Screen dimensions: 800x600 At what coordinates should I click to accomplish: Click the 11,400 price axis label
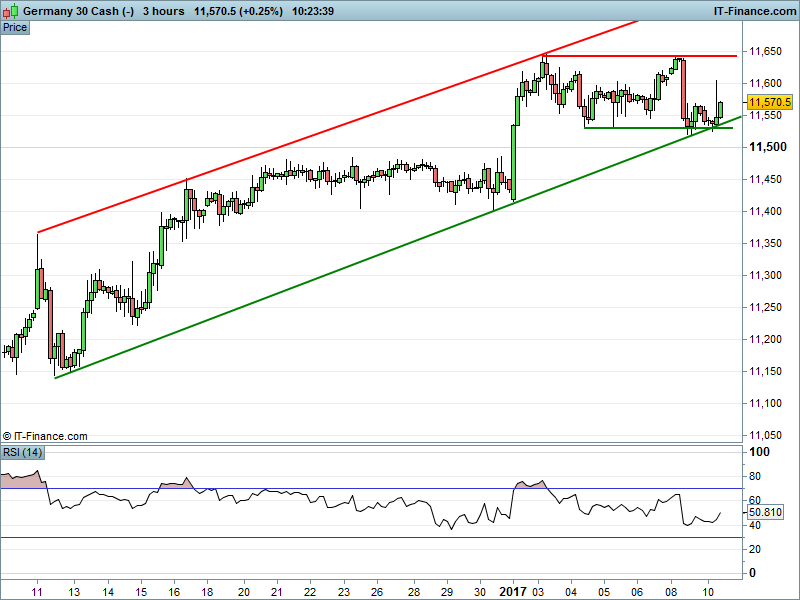click(x=765, y=211)
